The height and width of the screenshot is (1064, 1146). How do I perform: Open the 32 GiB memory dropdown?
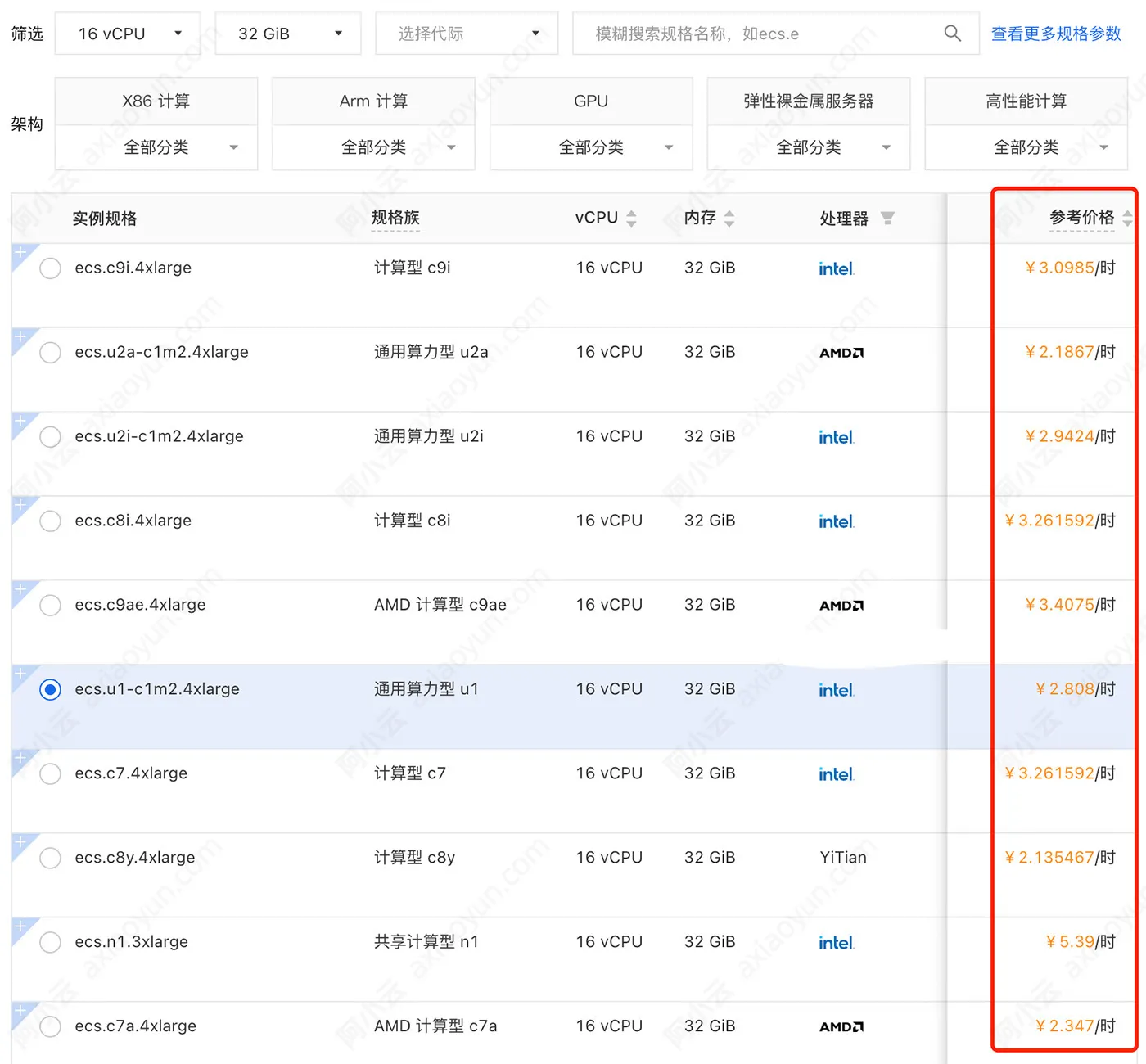point(288,34)
